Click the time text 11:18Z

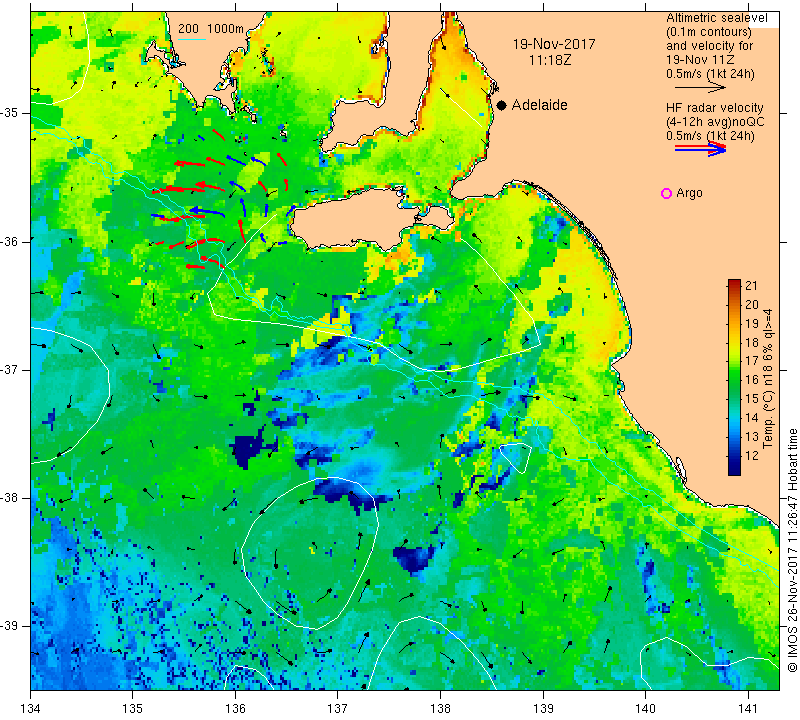click(549, 60)
